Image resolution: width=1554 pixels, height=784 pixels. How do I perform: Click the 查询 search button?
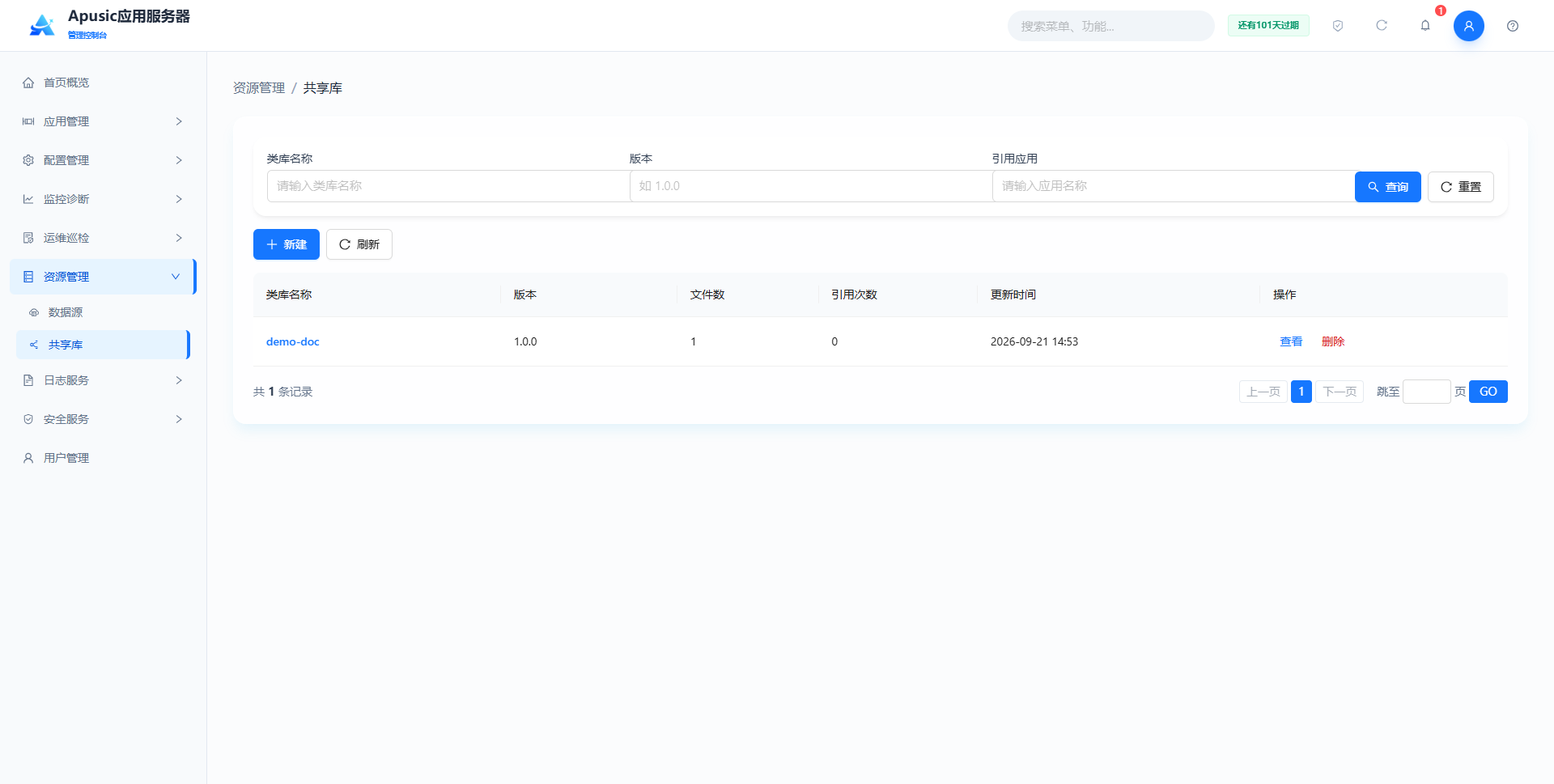[x=1387, y=187]
